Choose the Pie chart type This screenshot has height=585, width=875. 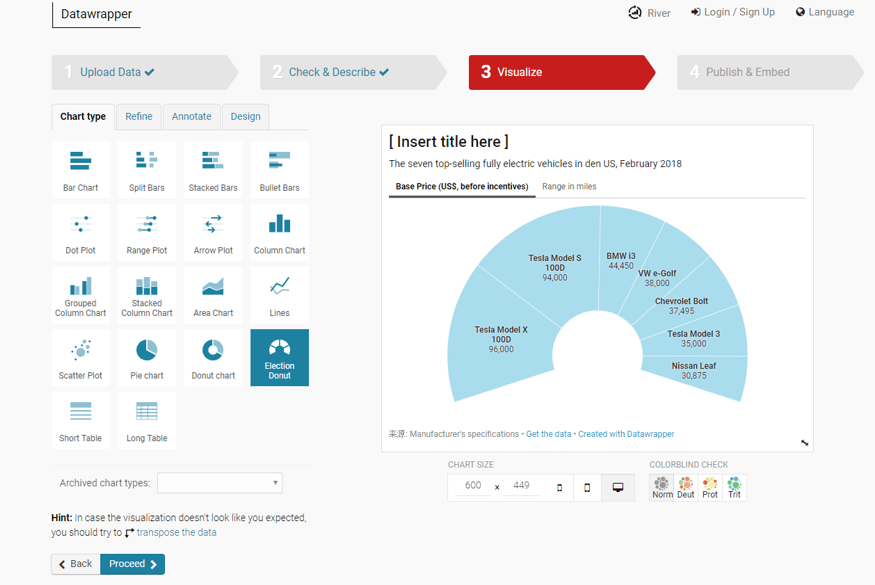pos(147,357)
